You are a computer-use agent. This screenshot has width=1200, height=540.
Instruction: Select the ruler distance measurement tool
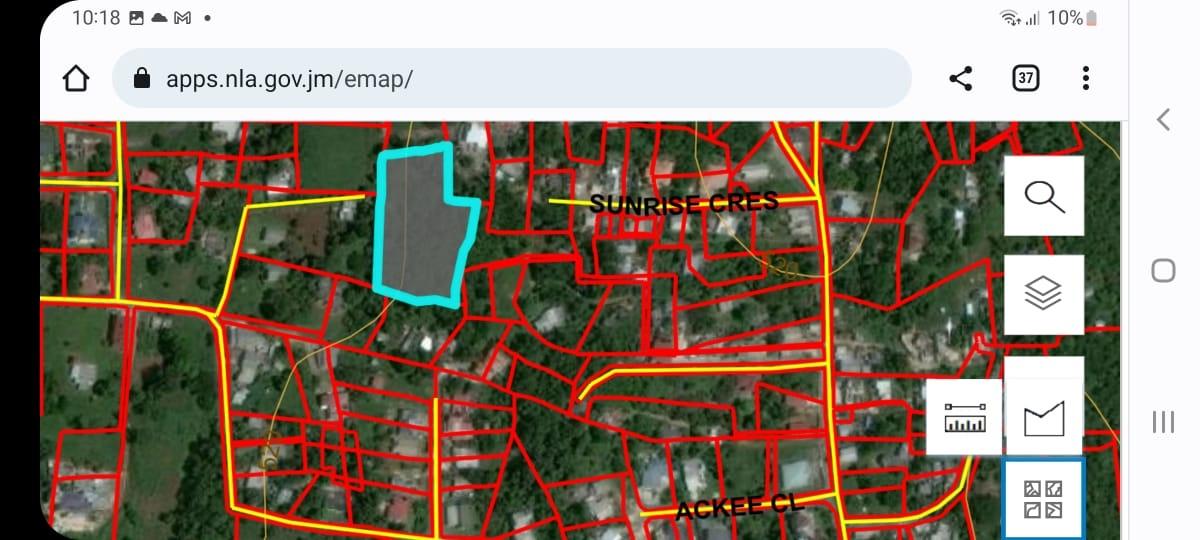(x=964, y=418)
